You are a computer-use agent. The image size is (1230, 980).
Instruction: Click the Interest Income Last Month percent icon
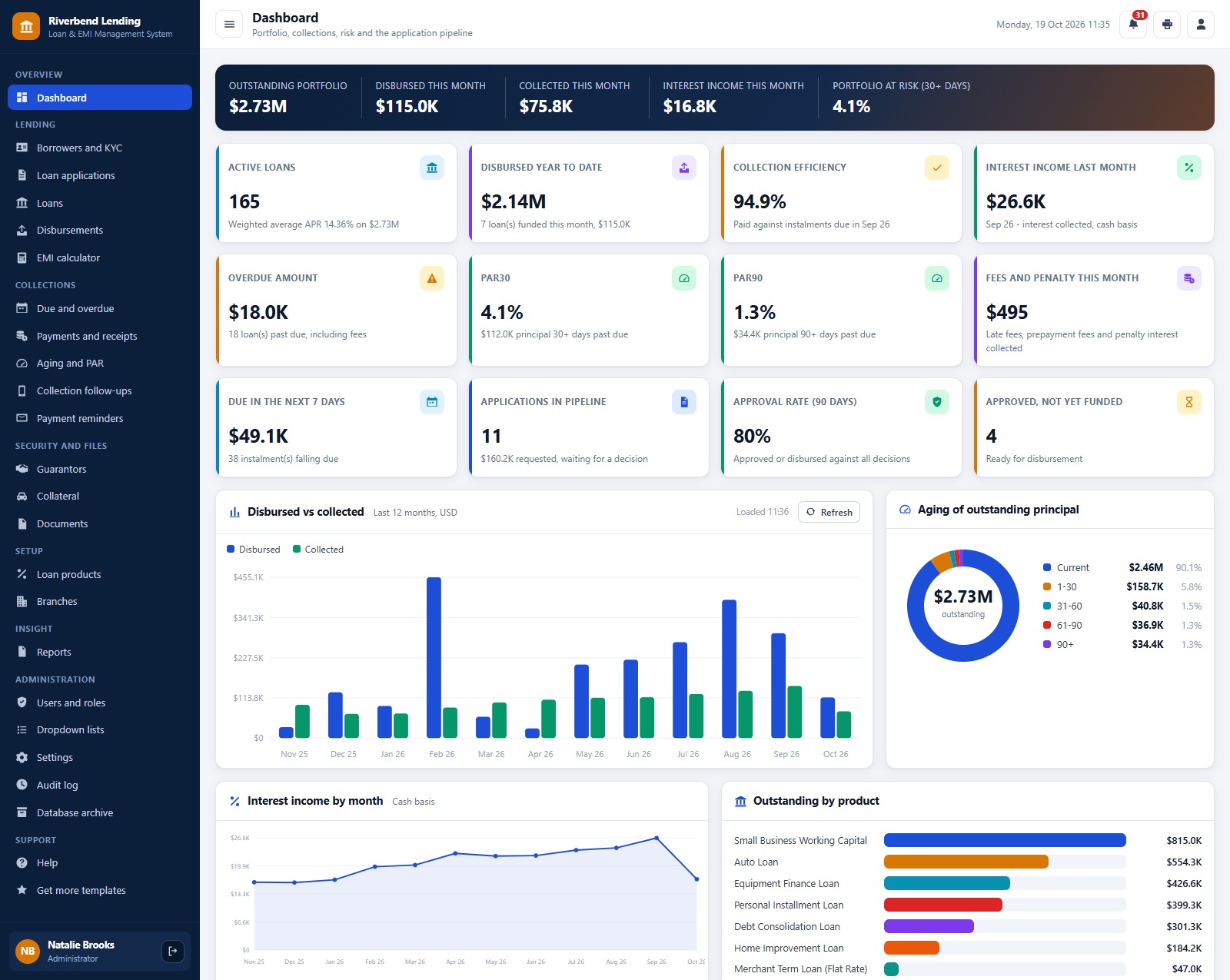tap(1189, 168)
